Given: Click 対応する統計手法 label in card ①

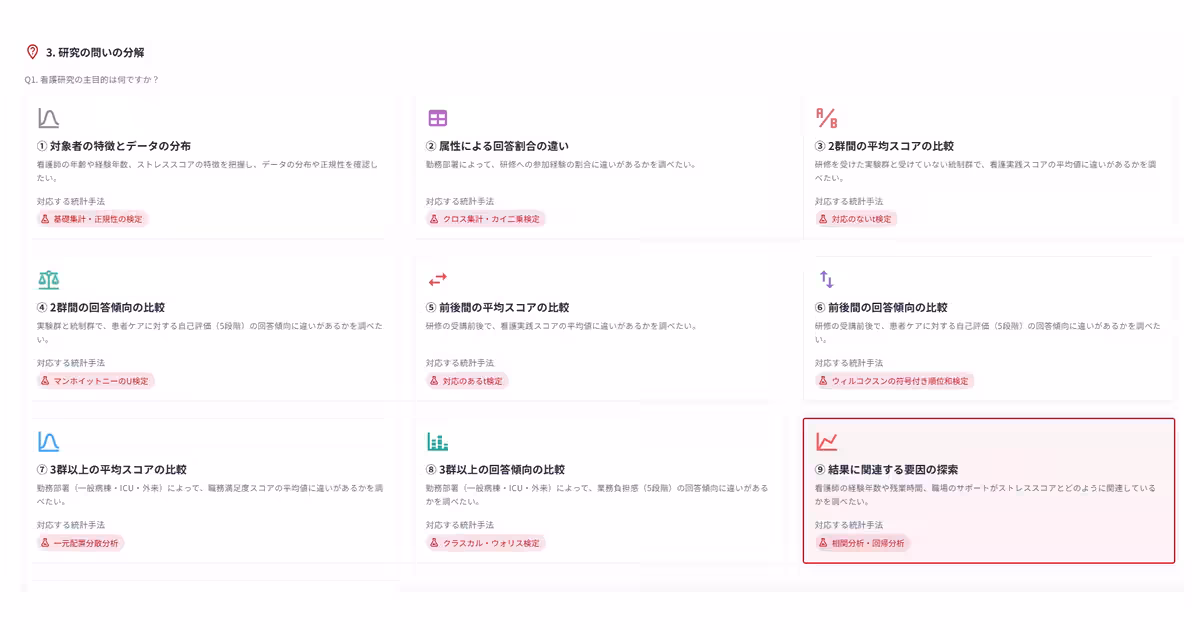Looking at the screenshot, I should [x=71, y=201].
